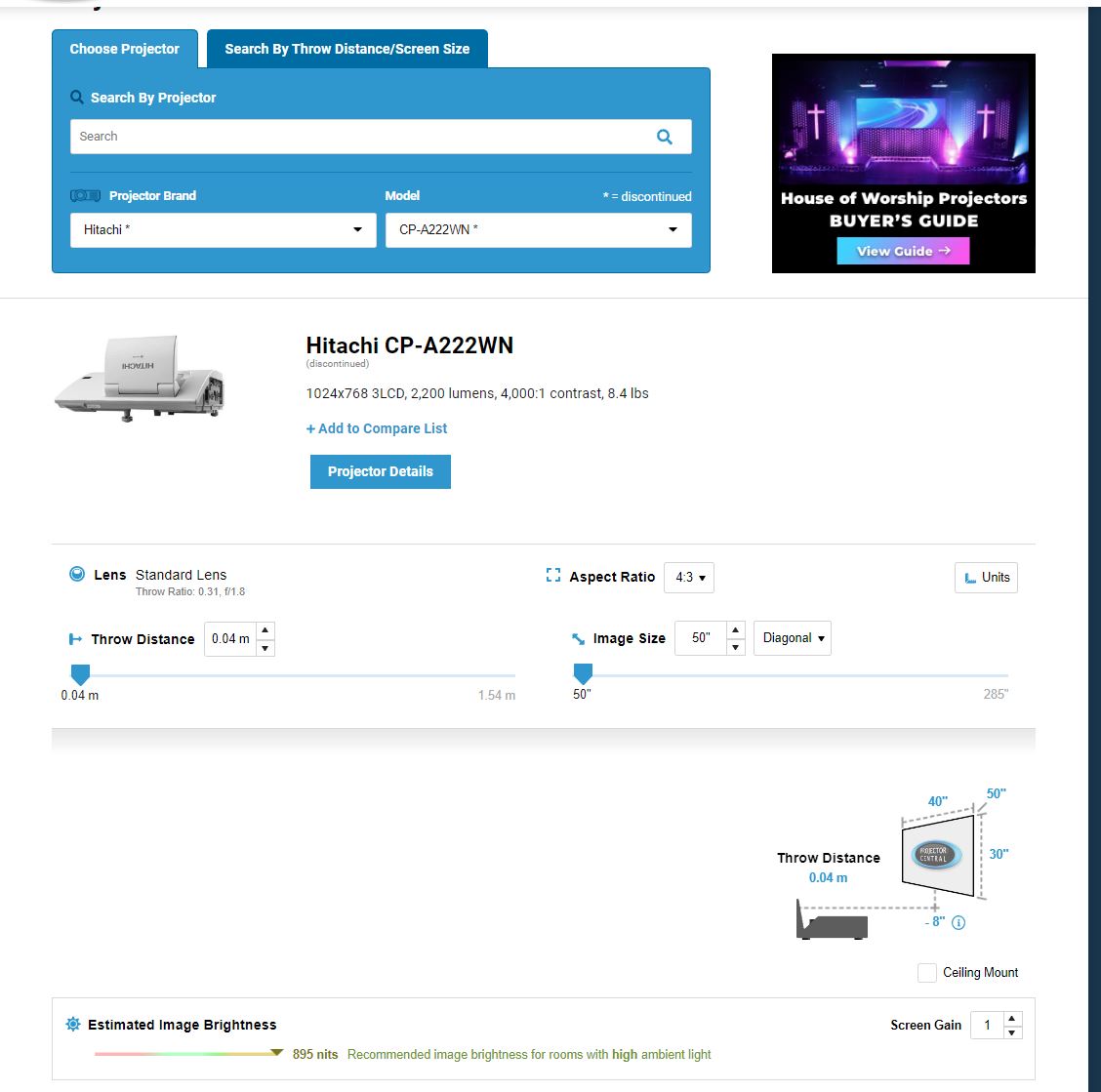Image resolution: width=1101 pixels, height=1092 pixels.
Task: Click the magnifier icon in the search box
Action: pos(664,137)
